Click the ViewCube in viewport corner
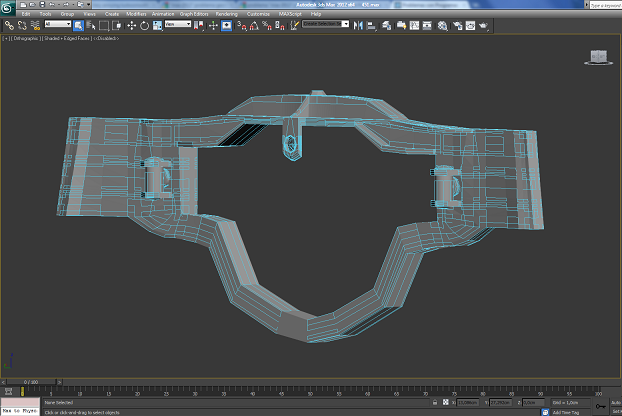Viewport: 622px width, 416px height. coord(599,57)
